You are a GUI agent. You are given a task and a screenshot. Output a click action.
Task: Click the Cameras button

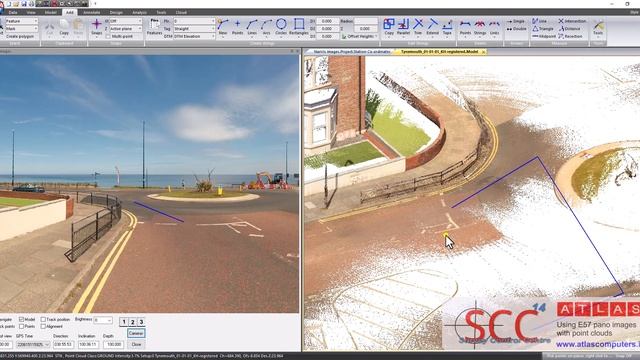click(x=136, y=333)
